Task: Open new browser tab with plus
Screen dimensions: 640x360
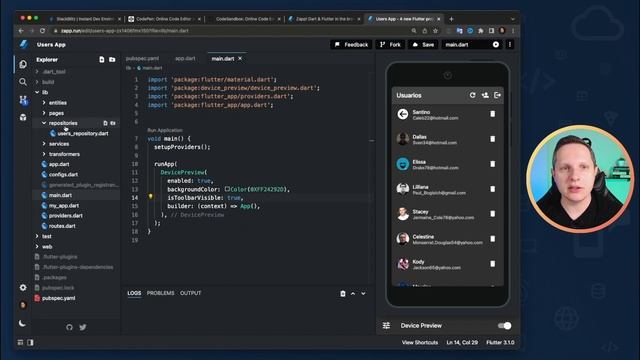Action: [x=451, y=19]
